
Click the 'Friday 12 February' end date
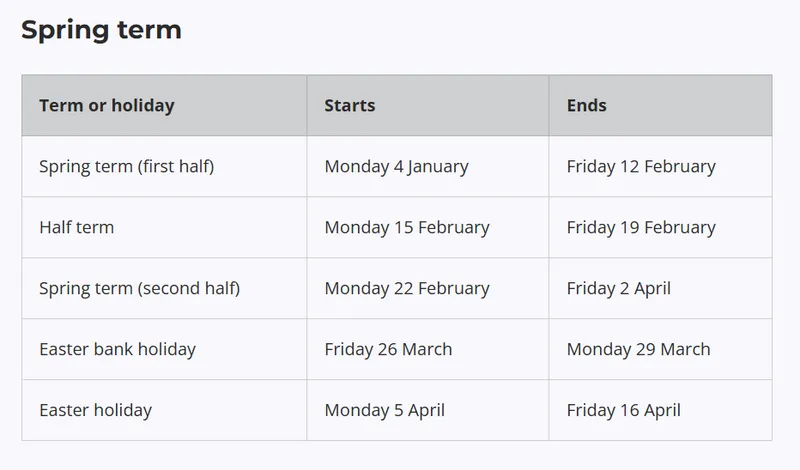[x=641, y=166]
